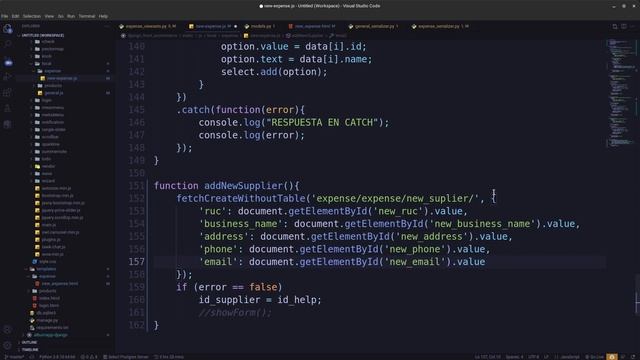Click the manage.py file icon in tree
Viewport: 640px width, 360px height.
point(32,320)
